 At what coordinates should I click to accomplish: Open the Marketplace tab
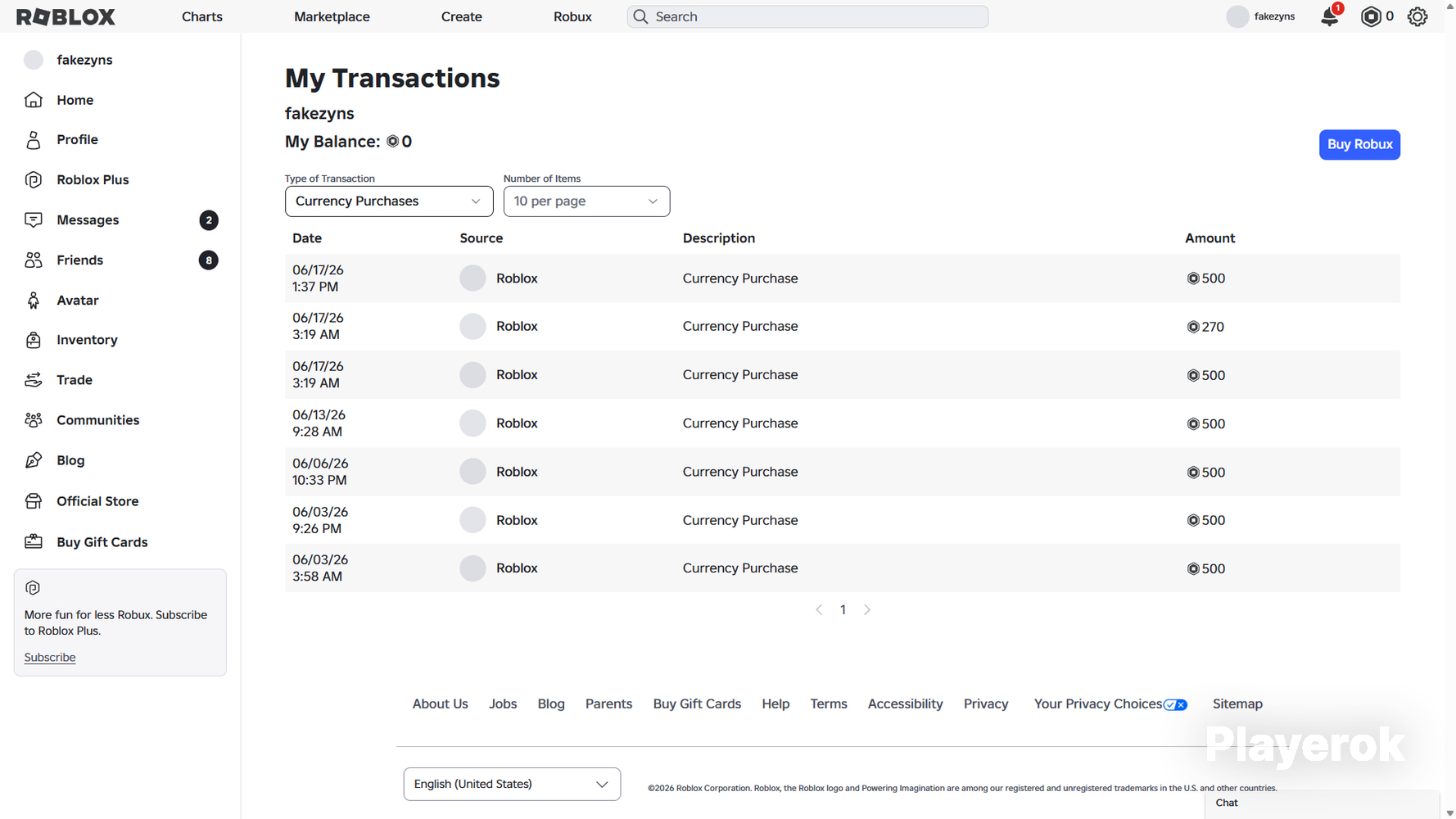coord(332,16)
